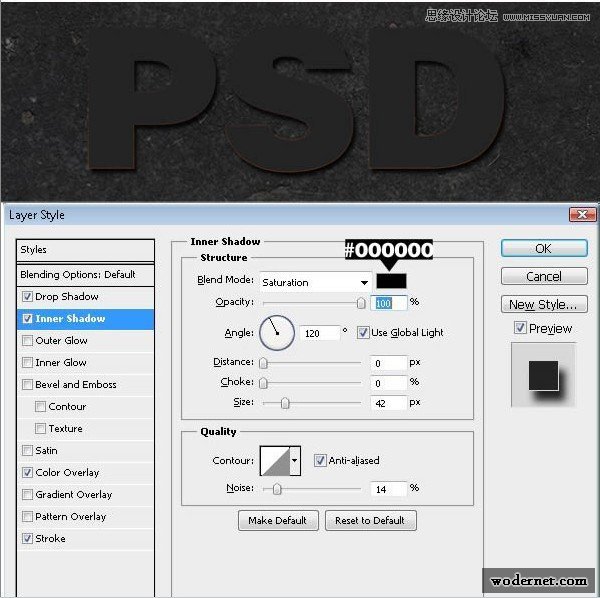Focus the Noise value field
Viewport: 600px width, 598px height.
388,489
